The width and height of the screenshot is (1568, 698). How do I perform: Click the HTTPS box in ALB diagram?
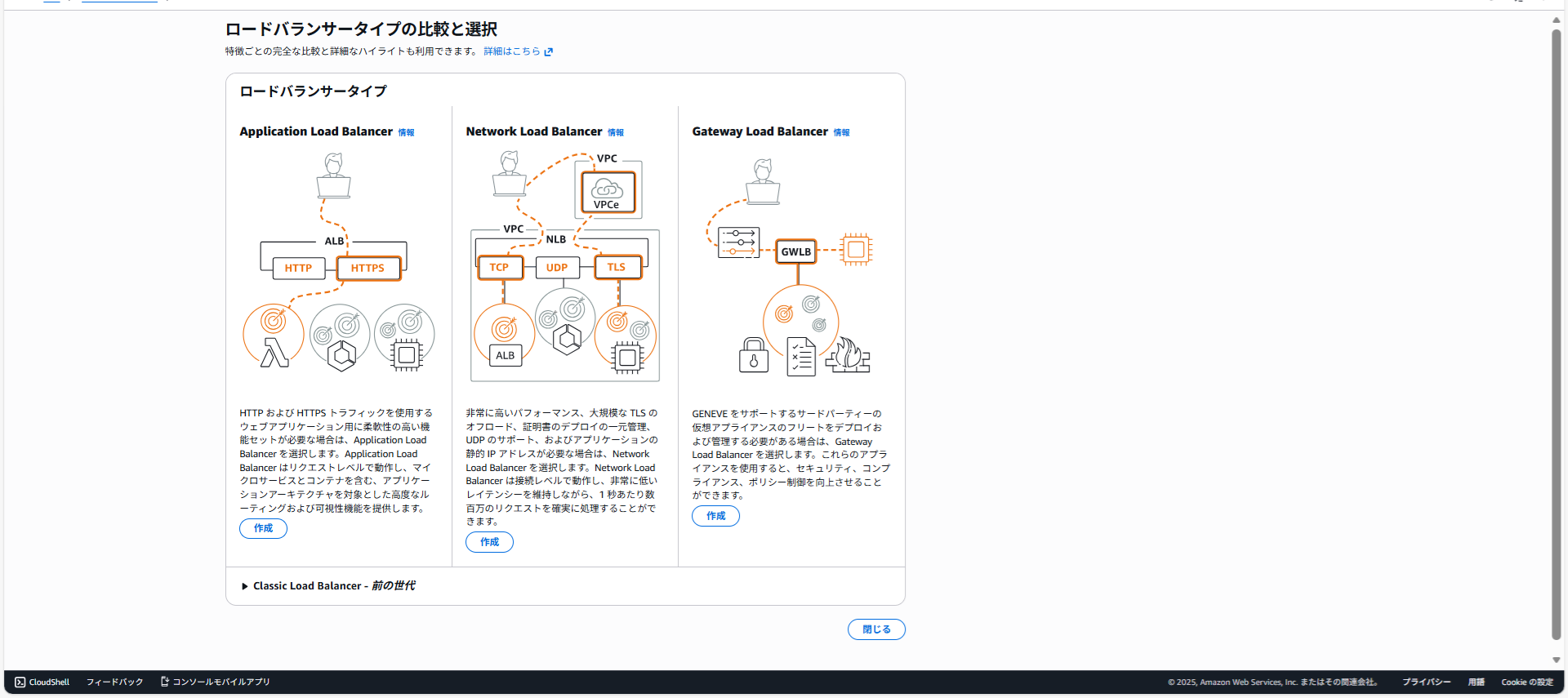coord(367,268)
